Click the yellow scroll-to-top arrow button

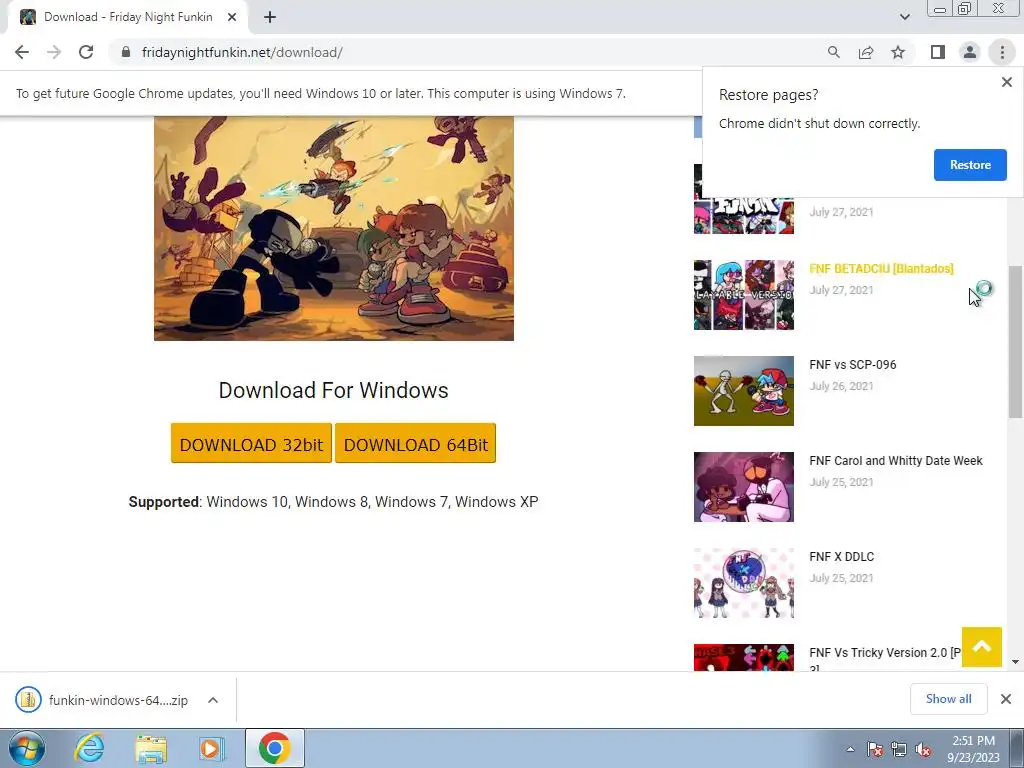click(x=982, y=647)
